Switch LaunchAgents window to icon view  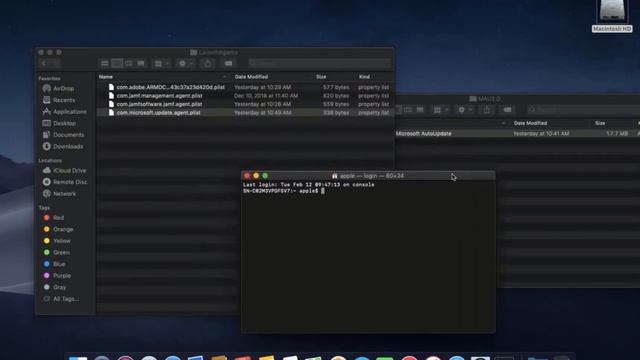point(105,63)
